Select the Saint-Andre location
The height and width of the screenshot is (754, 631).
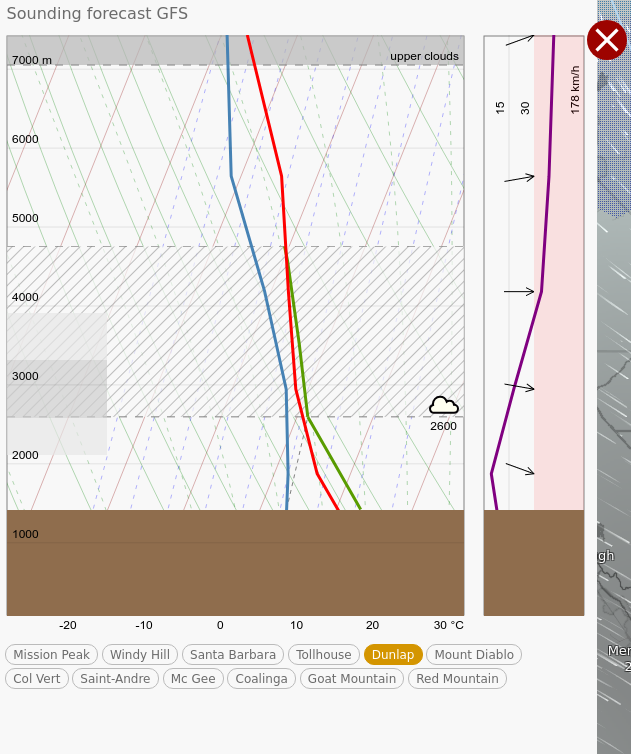(x=115, y=679)
